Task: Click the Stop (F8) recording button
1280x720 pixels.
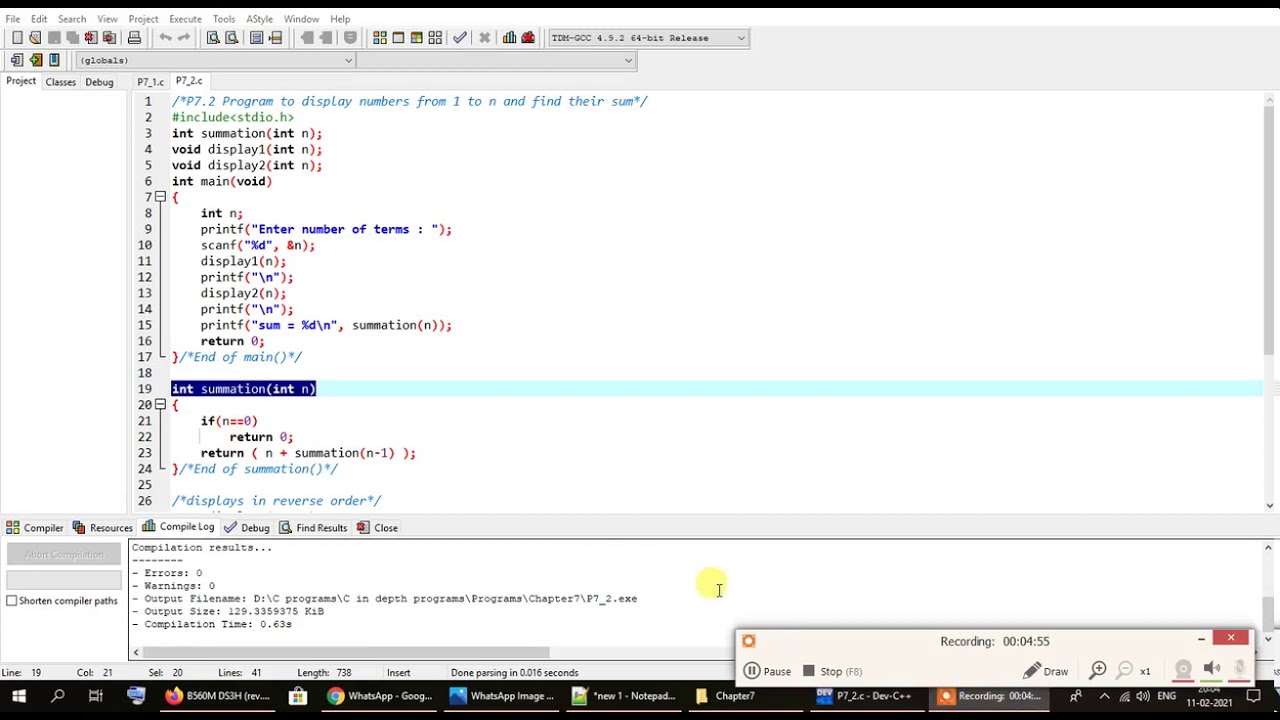Action: click(832, 671)
